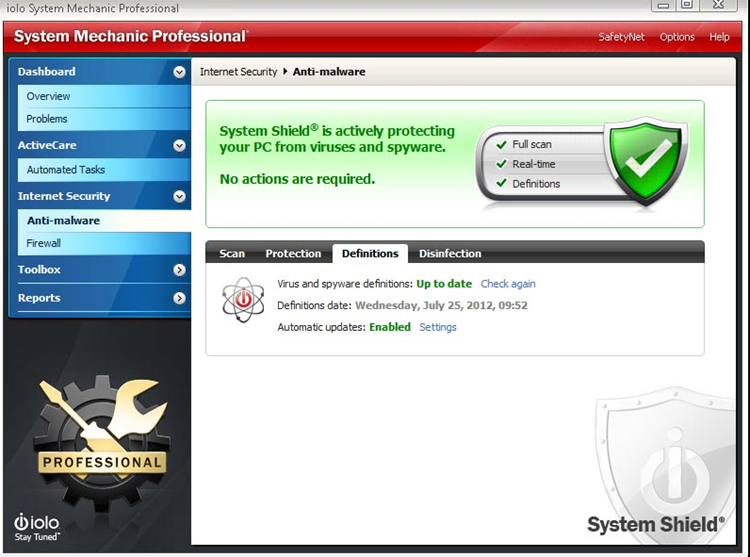Image resolution: width=750 pixels, height=557 pixels.
Task: Click the definitions date 'Wednesday, July 25, 2012, 09:52'
Action: pyautogui.click(x=441, y=306)
